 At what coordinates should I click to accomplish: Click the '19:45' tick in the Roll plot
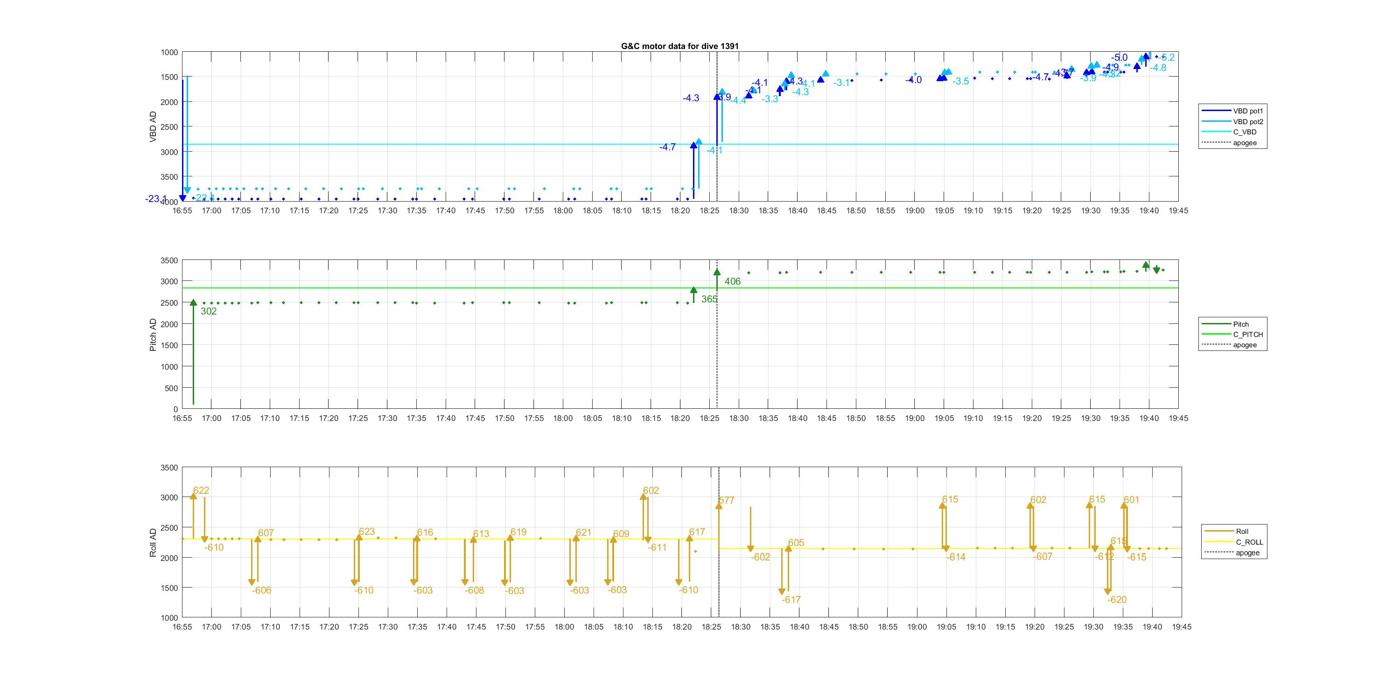point(1179,627)
